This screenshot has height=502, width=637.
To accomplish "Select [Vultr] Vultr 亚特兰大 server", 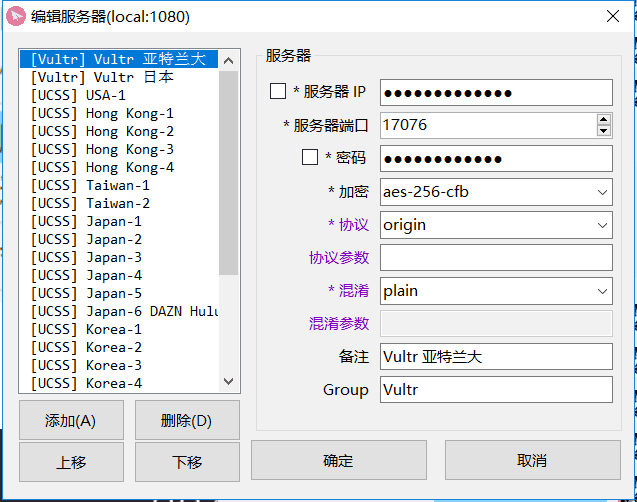I will pos(119,59).
